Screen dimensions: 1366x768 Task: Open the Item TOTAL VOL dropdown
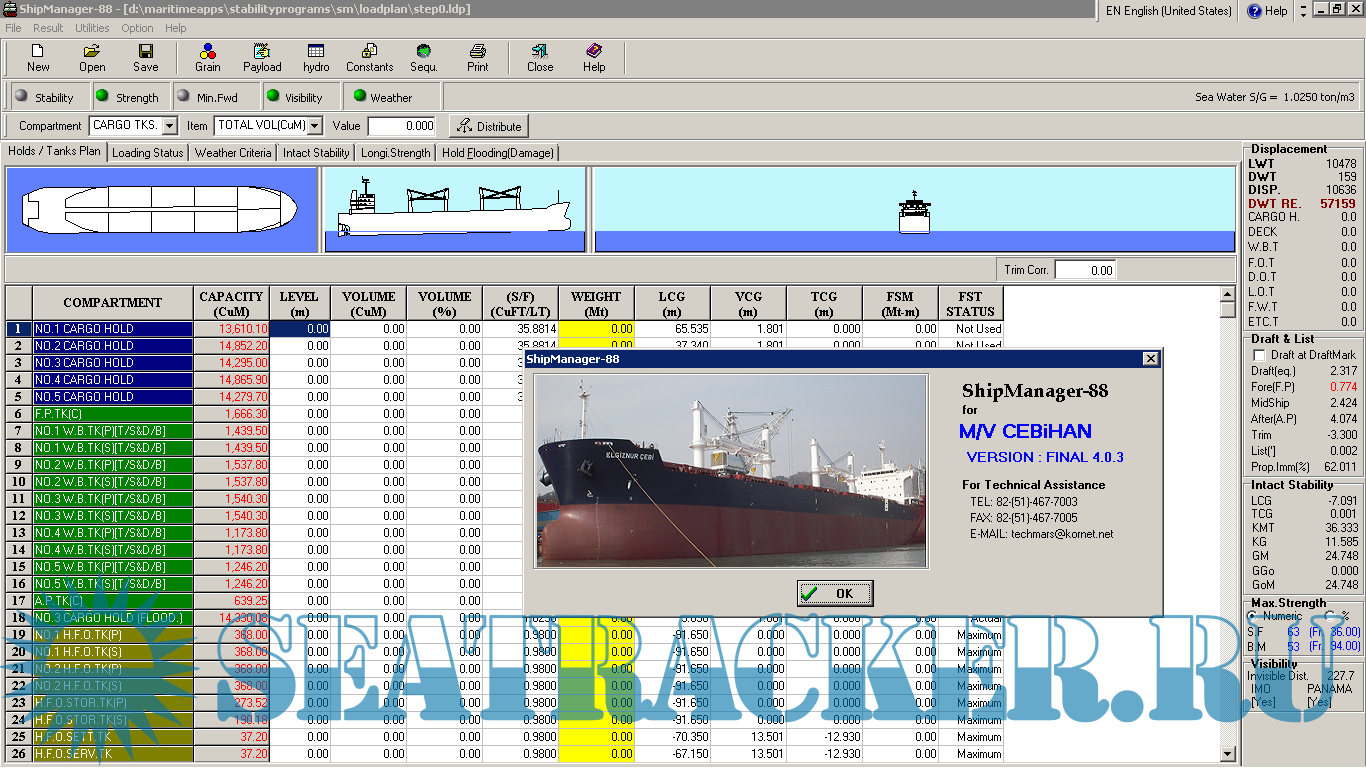pos(315,126)
